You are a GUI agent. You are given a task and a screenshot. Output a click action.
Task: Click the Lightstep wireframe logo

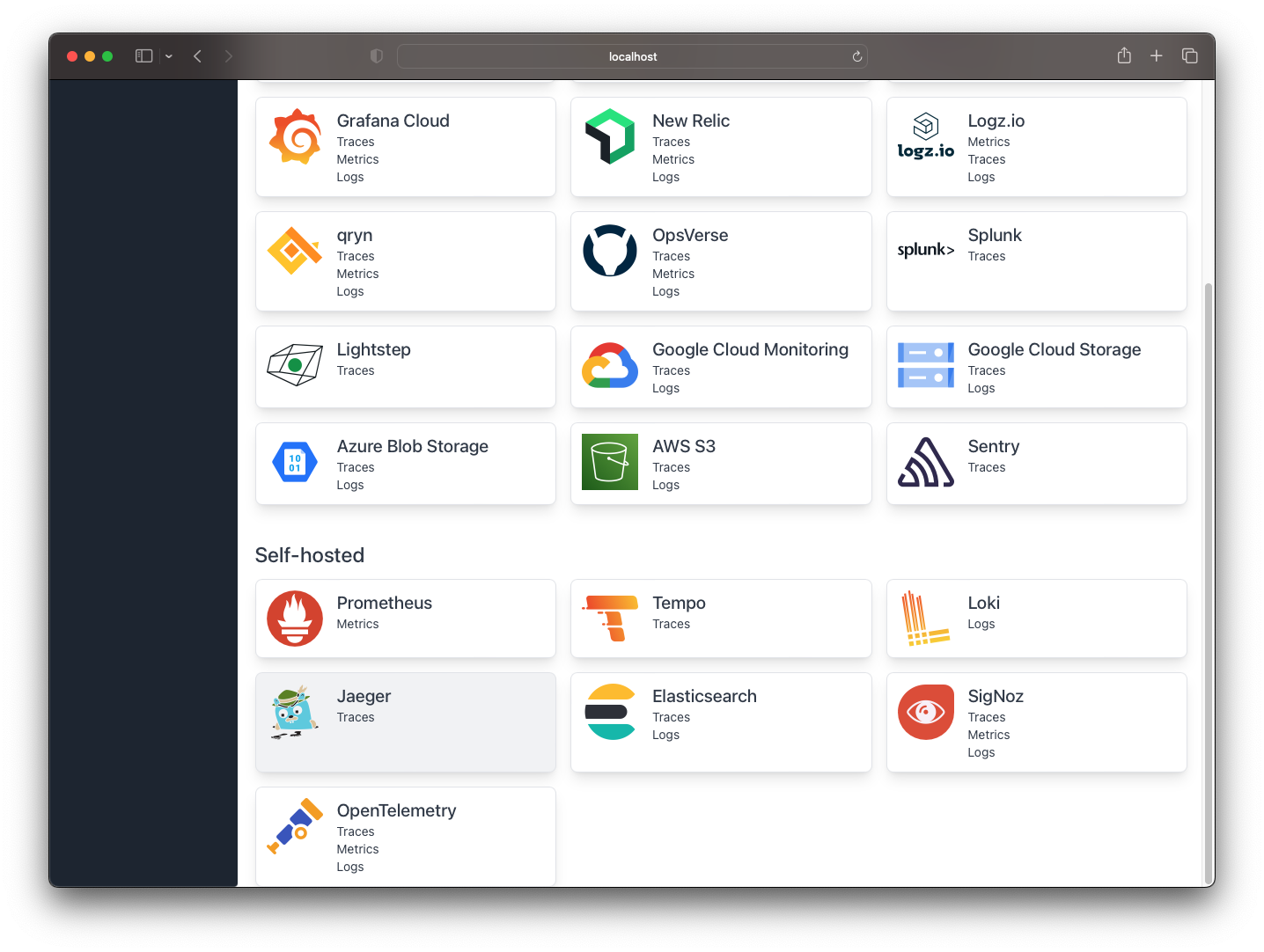(295, 365)
